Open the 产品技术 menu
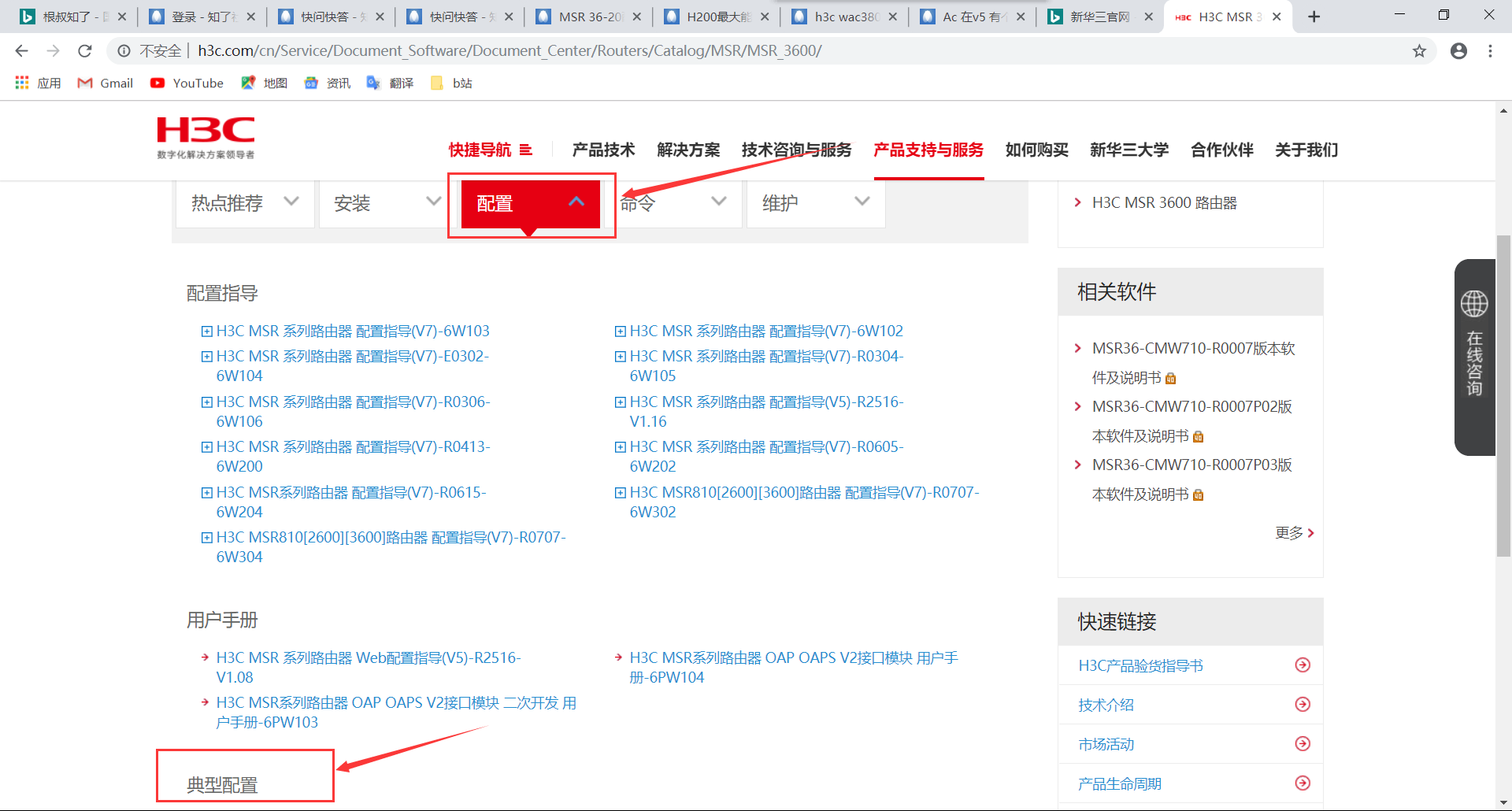1512x811 pixels. (x=603, y=150)
